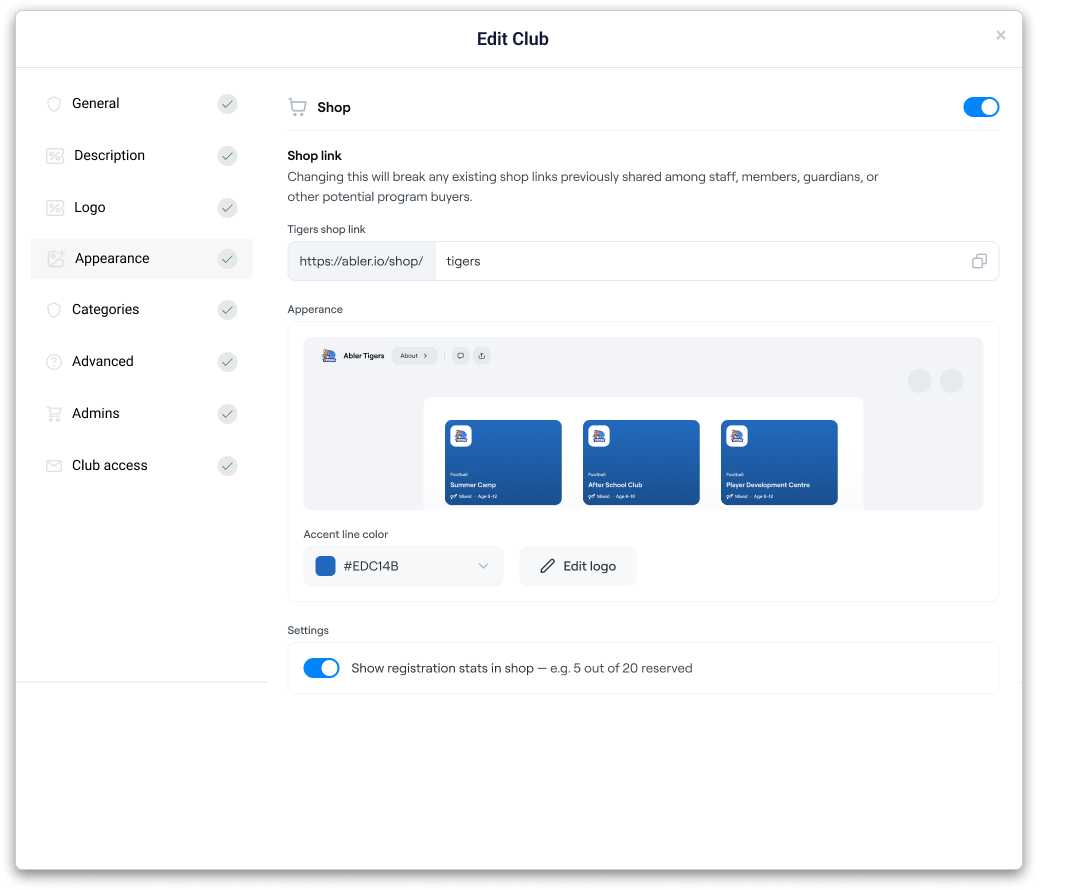Image resolution: width=1085 pixels, height=890 pixels.
Task: Toggle Show registration stats in shop
Action: point(322,668)
